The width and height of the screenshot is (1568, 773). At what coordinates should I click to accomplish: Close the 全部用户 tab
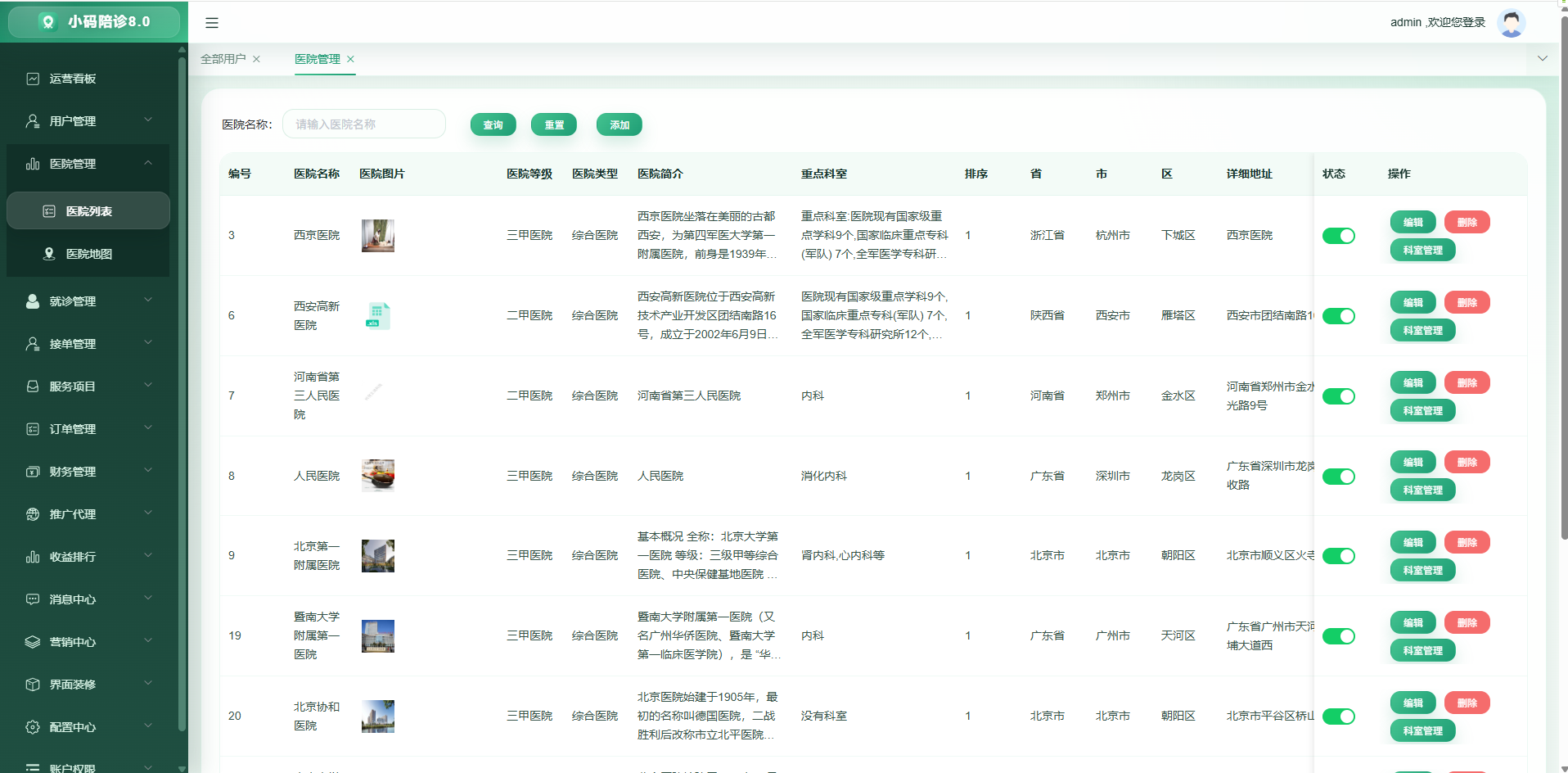click(256, 59)
